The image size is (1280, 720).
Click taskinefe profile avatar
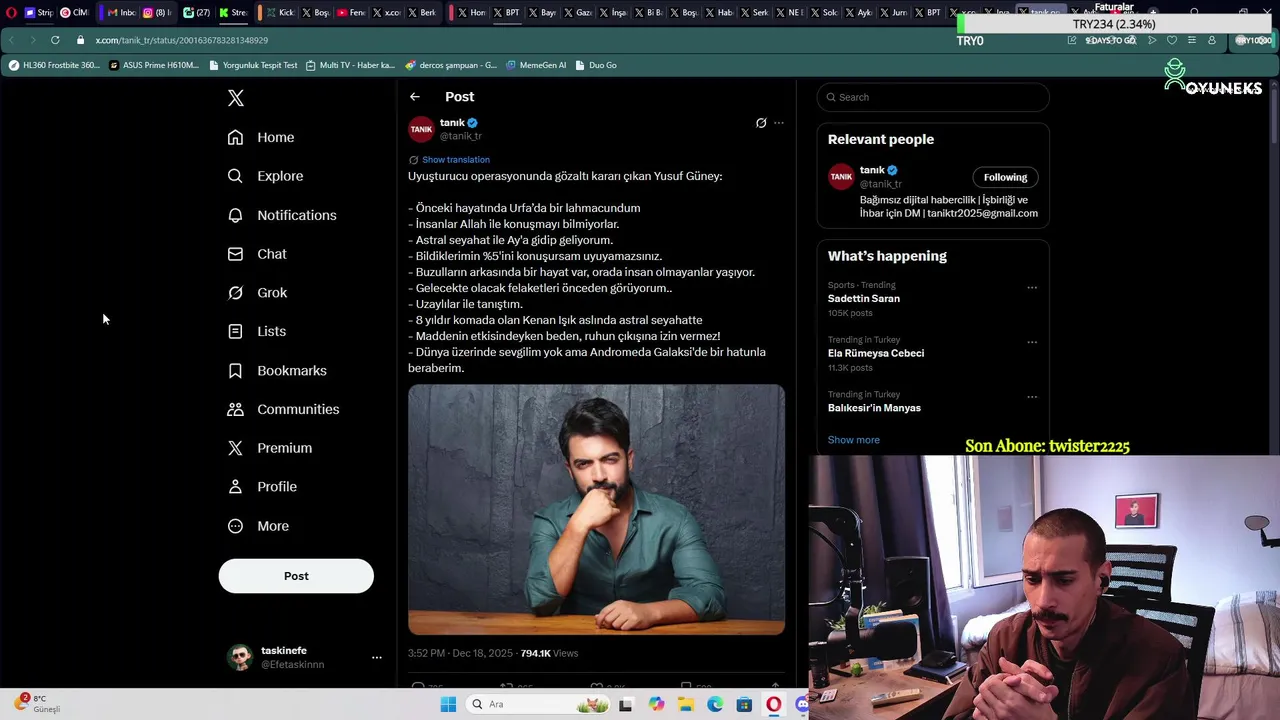pos(240,657)
